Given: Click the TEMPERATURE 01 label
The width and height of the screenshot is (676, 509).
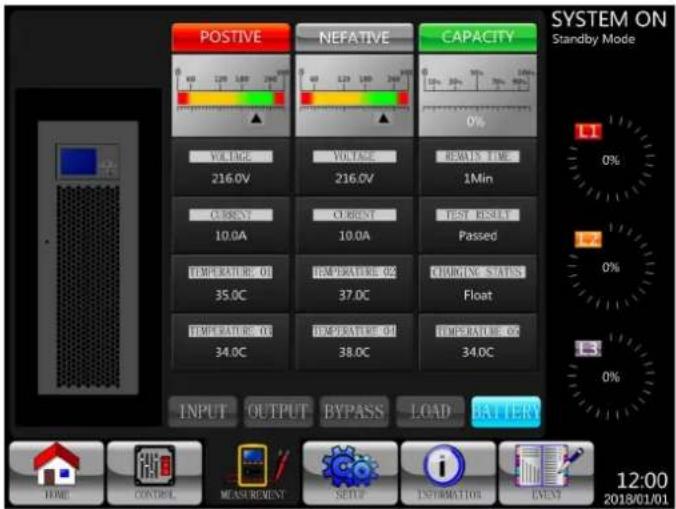Looking at the screenshot, I should [x=231, y=272].
